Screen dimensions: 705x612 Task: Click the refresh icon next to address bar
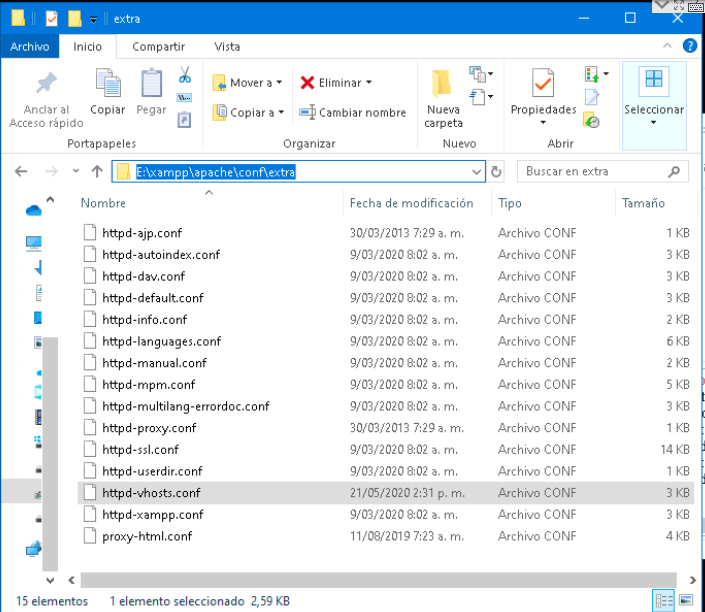tap(496, 171)
